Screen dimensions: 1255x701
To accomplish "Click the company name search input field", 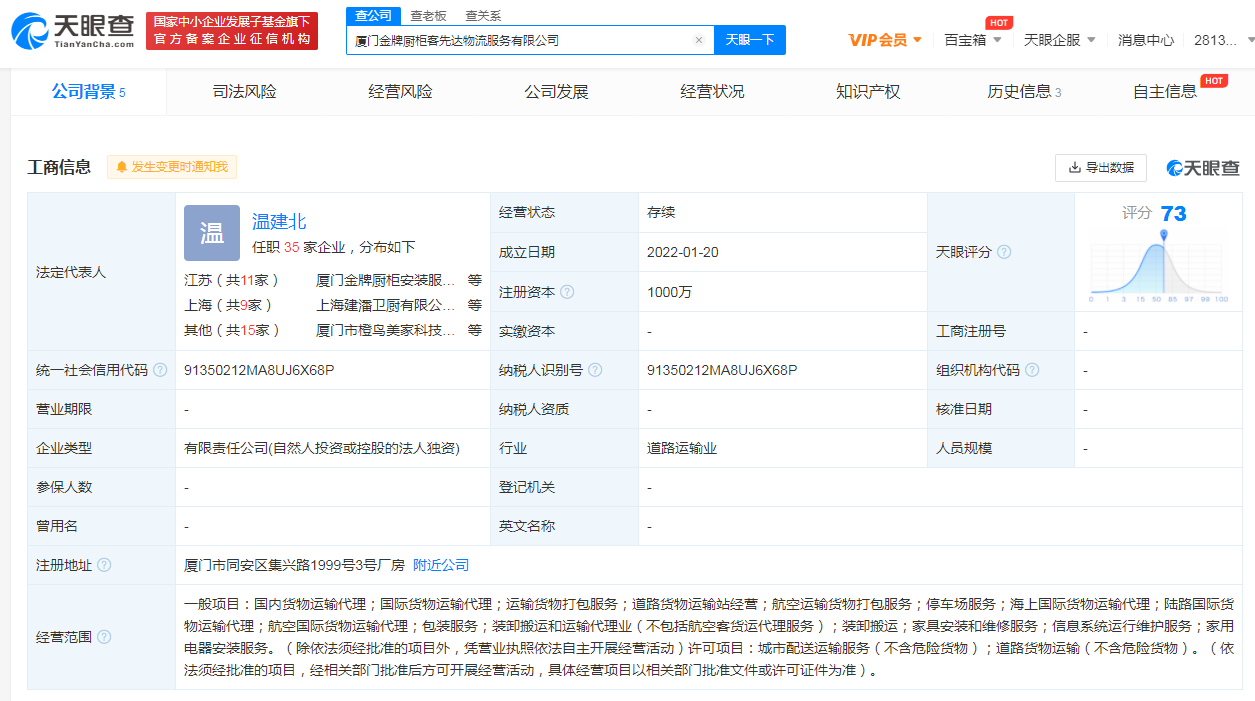I will (520, 40).
